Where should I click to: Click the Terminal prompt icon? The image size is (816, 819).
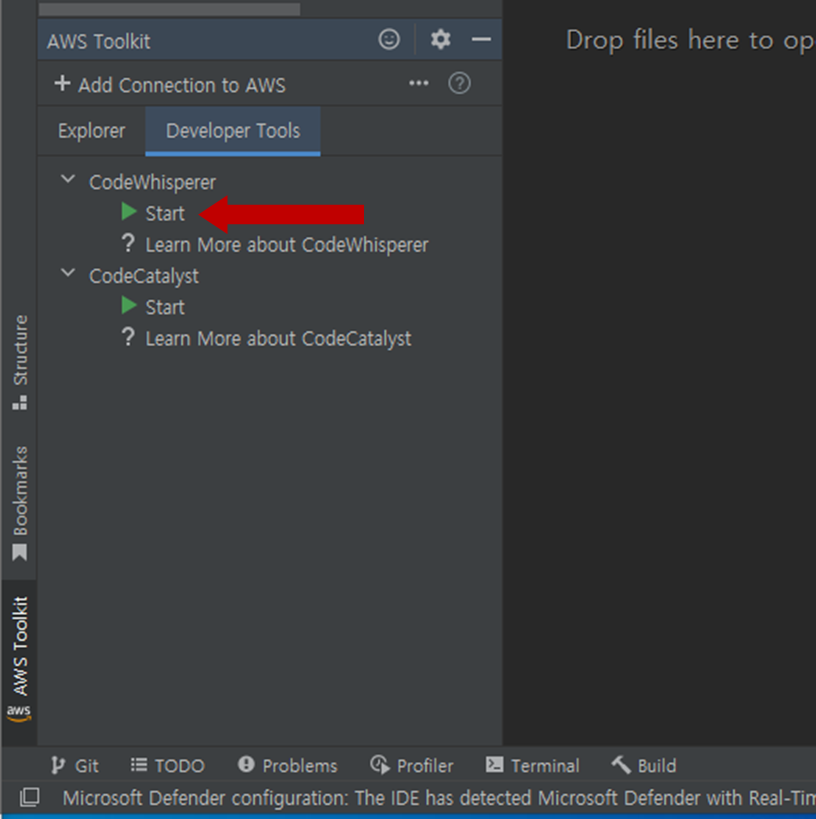point(495,765)
